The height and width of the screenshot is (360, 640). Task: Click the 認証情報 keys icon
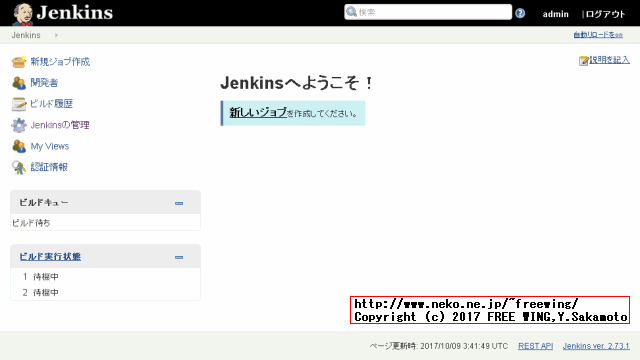pos(19,167)
